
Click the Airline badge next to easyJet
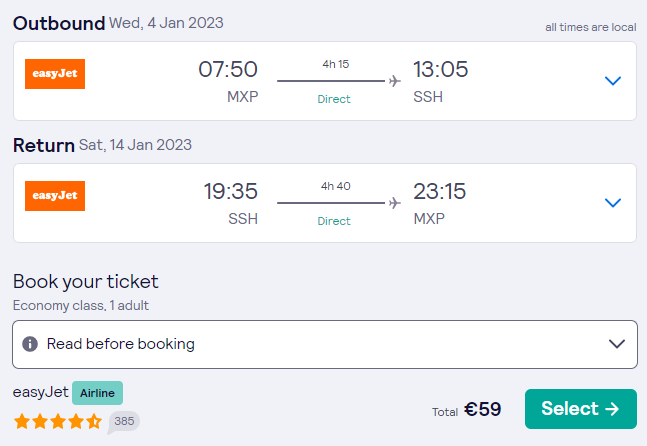tap(97, 393)
